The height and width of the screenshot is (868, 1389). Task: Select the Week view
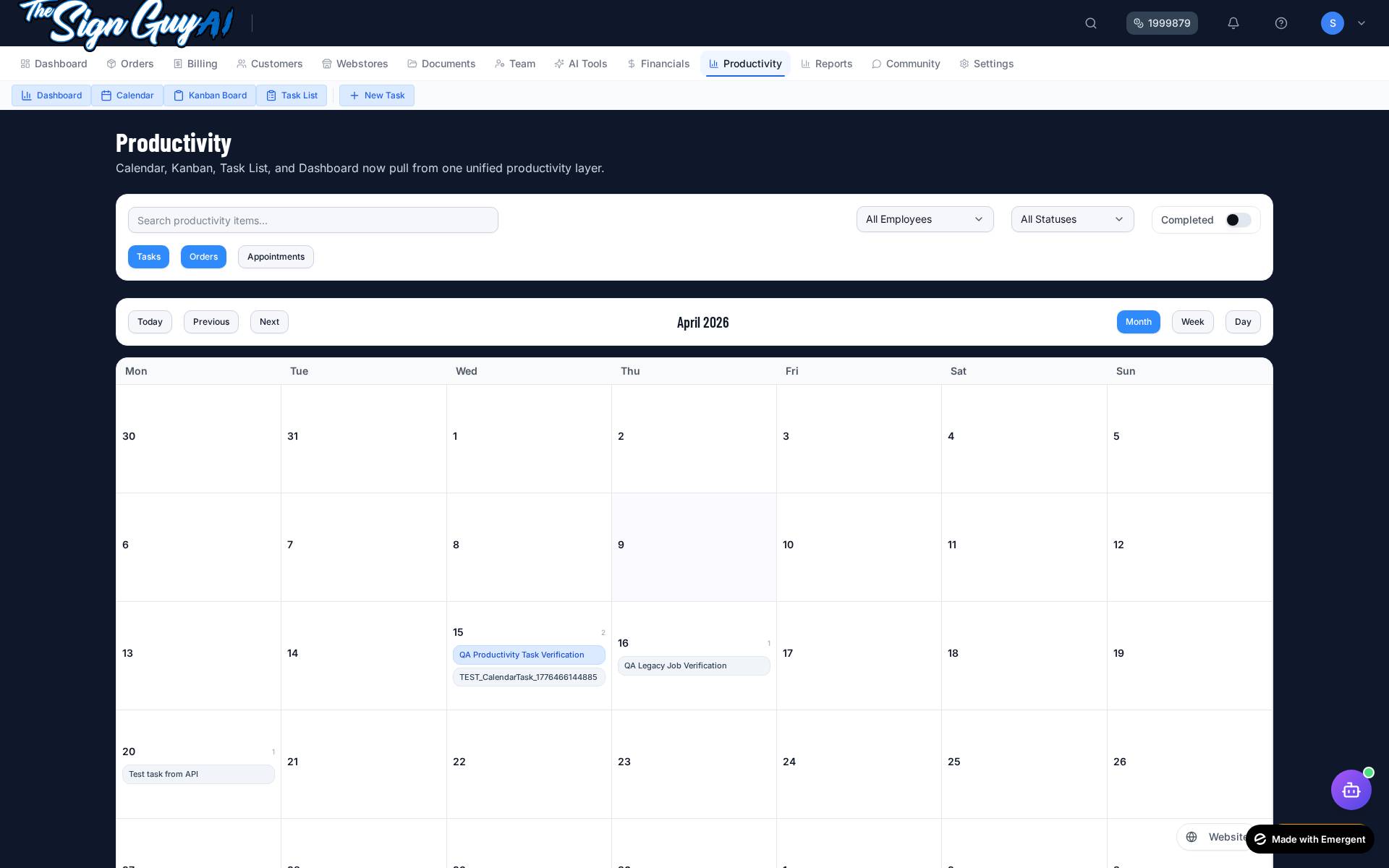pyautogui.click(x=1193, y=322)
